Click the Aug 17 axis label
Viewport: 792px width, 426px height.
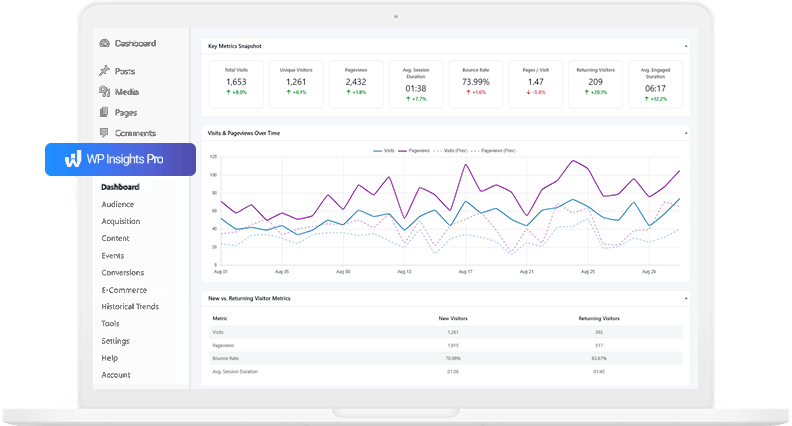tap(465, 272)
